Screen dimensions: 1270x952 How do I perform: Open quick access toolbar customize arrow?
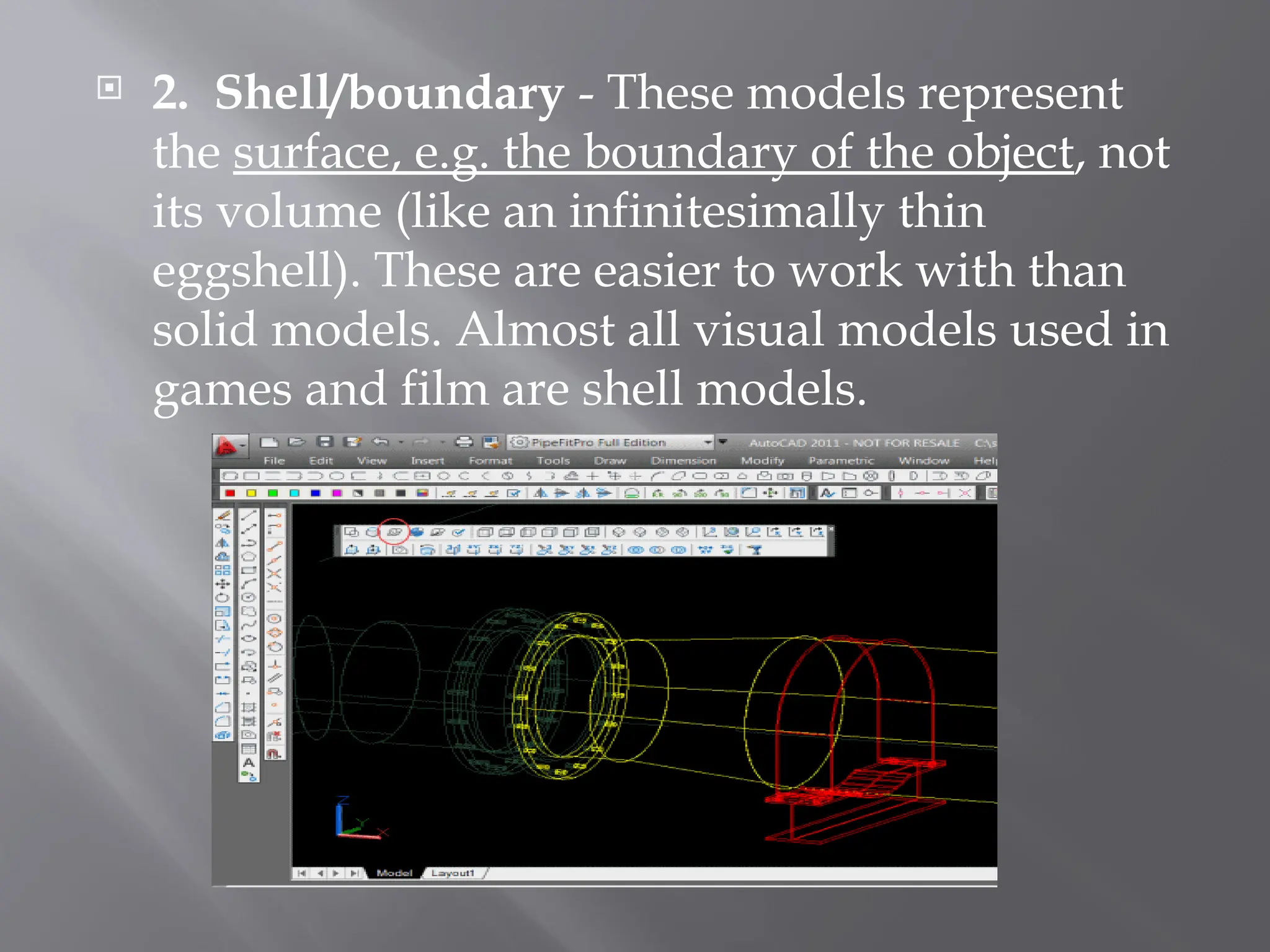(722, 442)
